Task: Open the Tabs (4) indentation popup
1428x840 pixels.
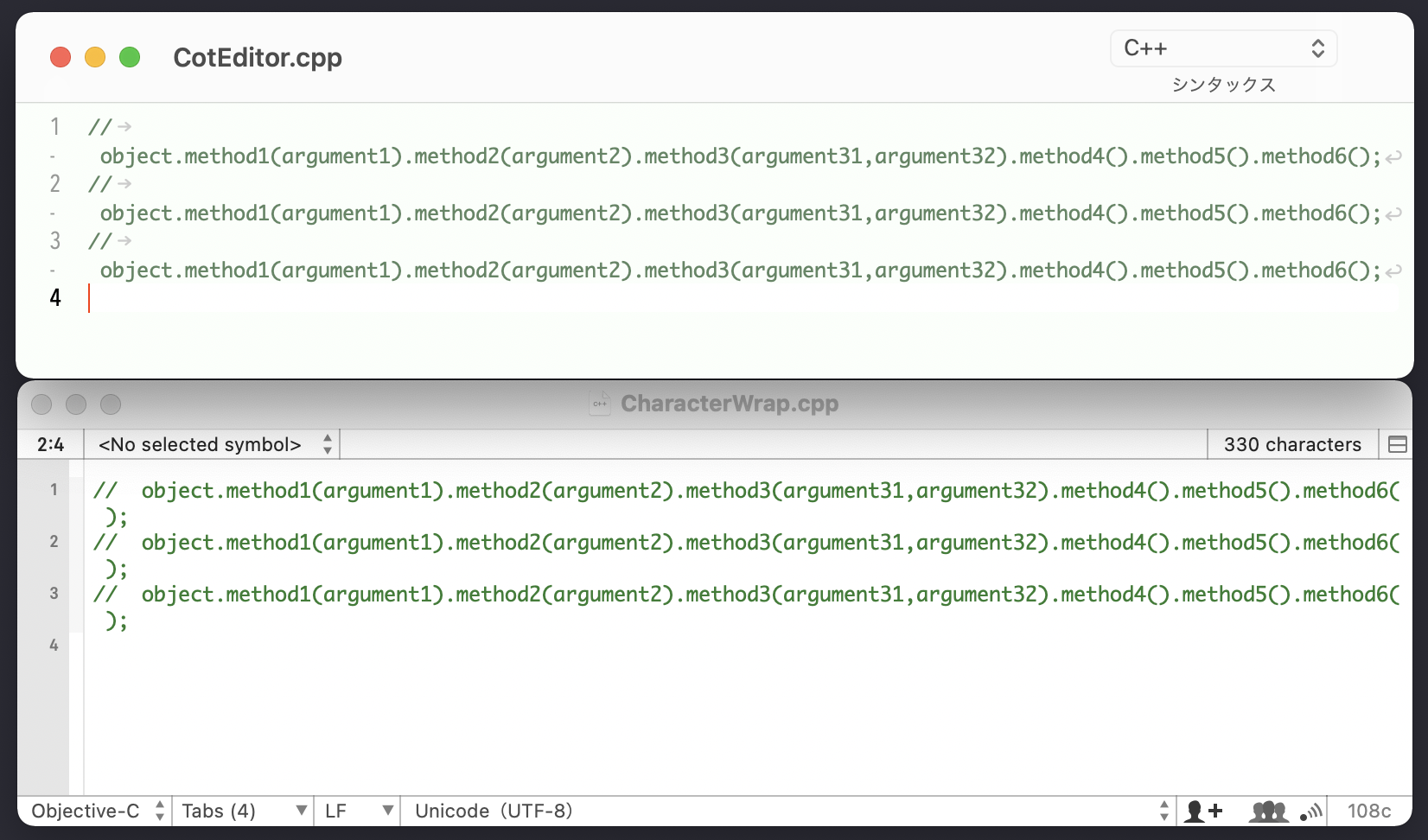Action: click(243, 811)
